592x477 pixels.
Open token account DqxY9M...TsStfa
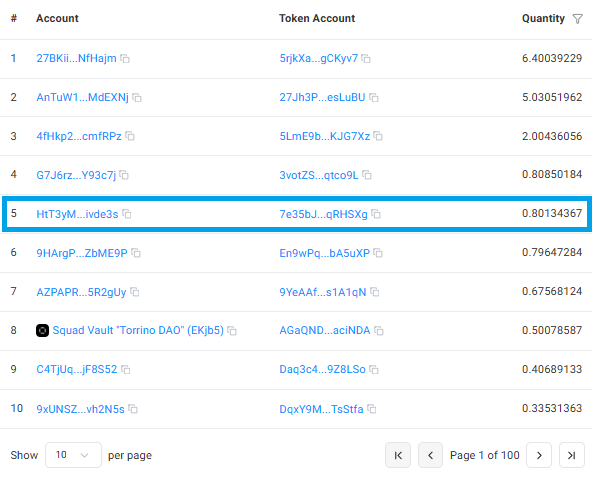(x=321, y=409)
